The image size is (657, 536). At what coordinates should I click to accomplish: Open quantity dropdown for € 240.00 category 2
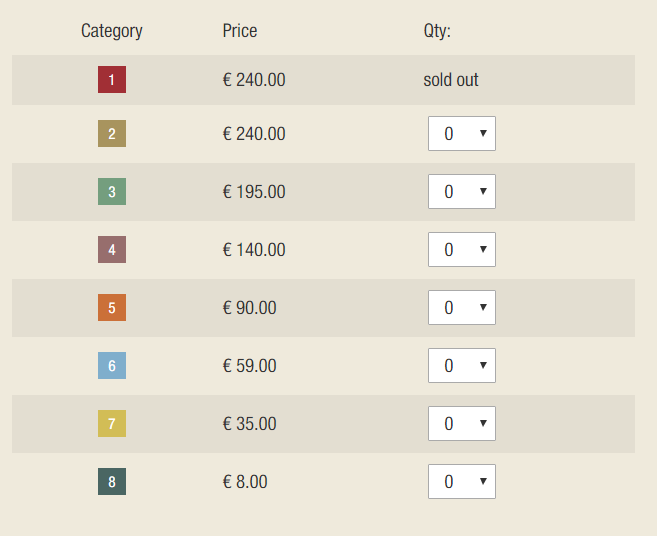pos(462,133)
